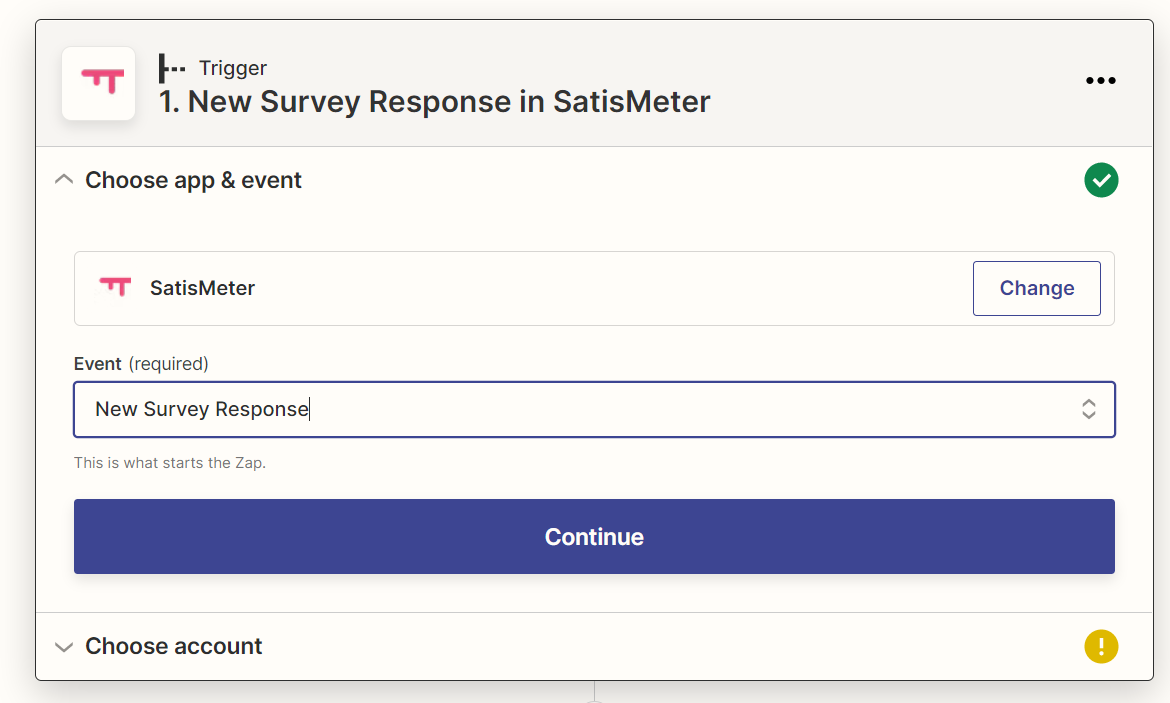Open the Event dropdown arrows
1170x703 pixels.
(1089, 409)
